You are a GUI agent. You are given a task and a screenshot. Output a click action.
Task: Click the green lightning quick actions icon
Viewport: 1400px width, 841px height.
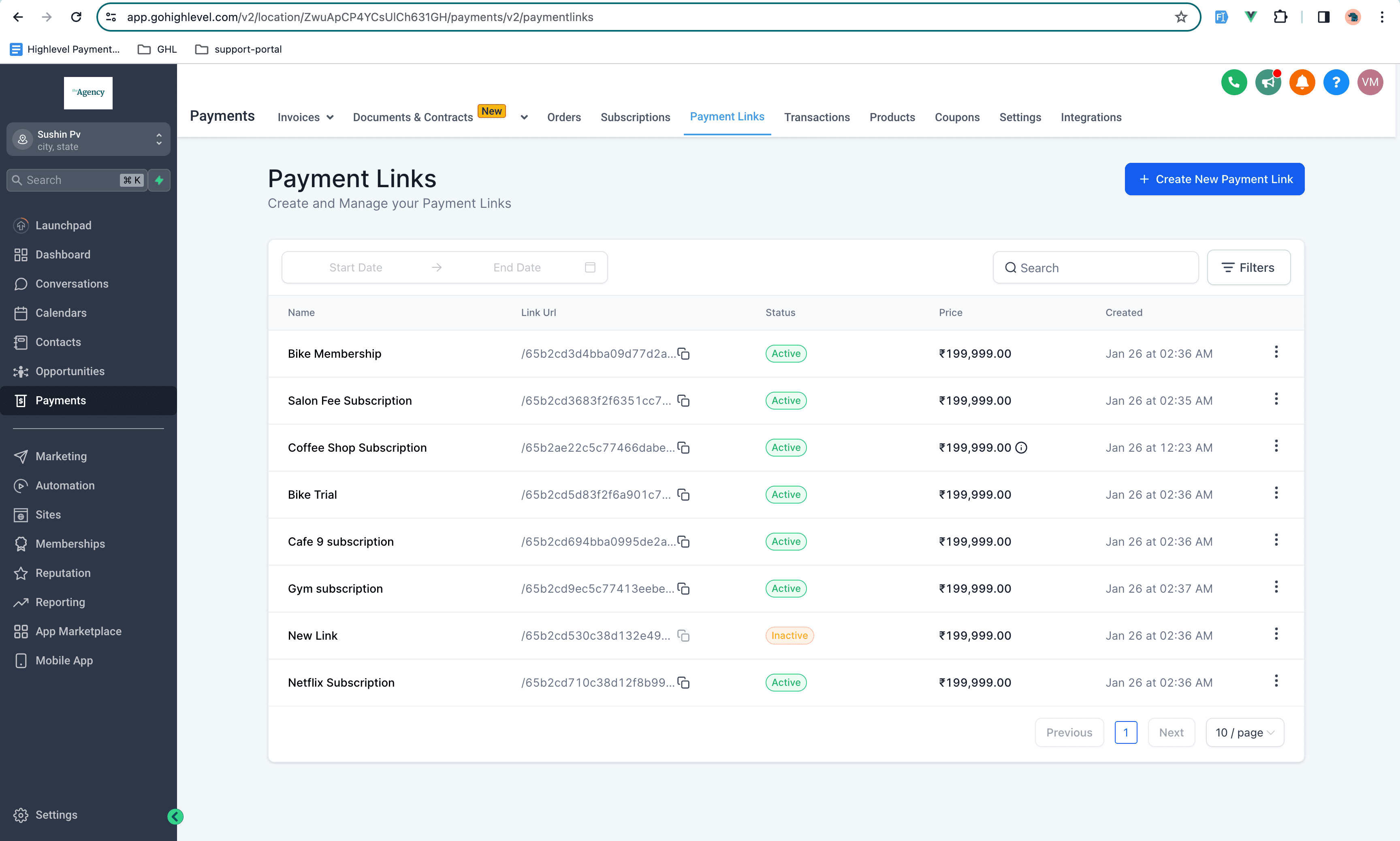coord(159,180)
